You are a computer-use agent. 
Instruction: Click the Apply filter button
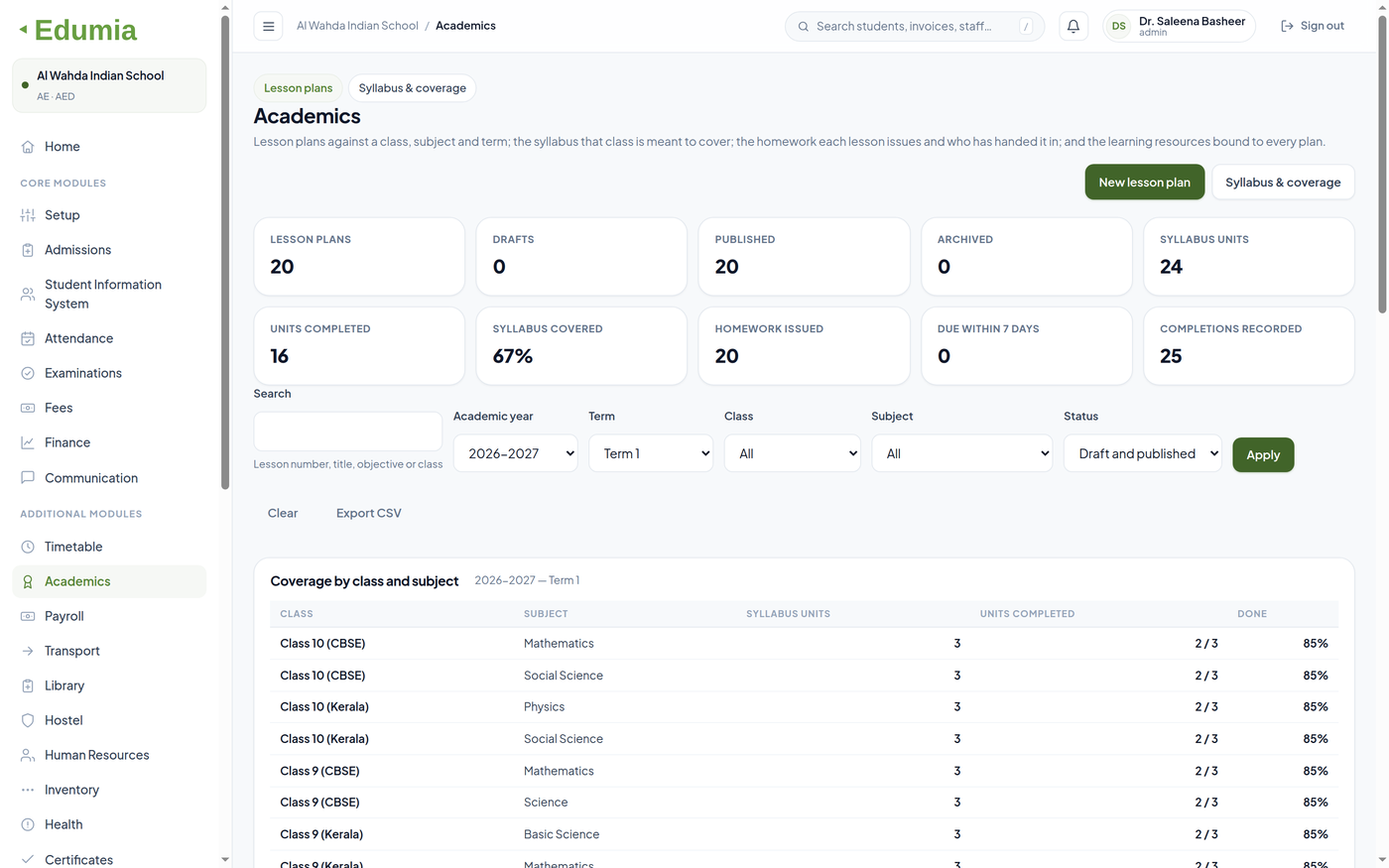tap(1263, 454)
